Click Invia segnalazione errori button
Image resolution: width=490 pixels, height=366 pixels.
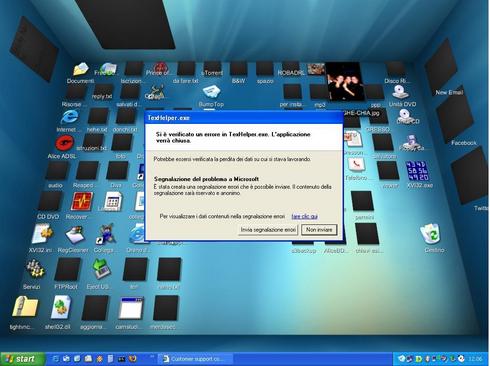pos(268,230)
